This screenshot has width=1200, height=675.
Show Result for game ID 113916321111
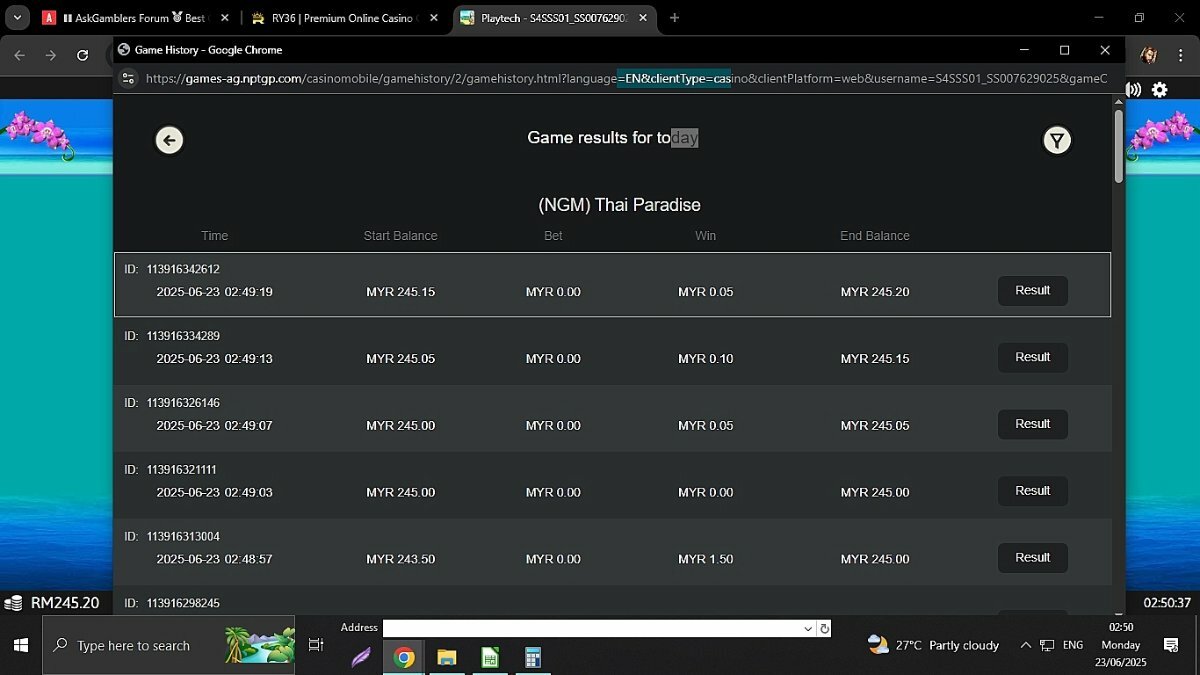click(1033, 491)
